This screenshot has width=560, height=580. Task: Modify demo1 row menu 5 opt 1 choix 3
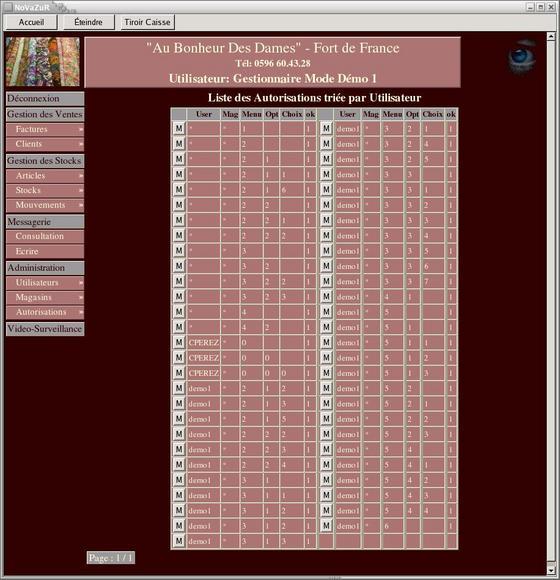coord(326,373)
